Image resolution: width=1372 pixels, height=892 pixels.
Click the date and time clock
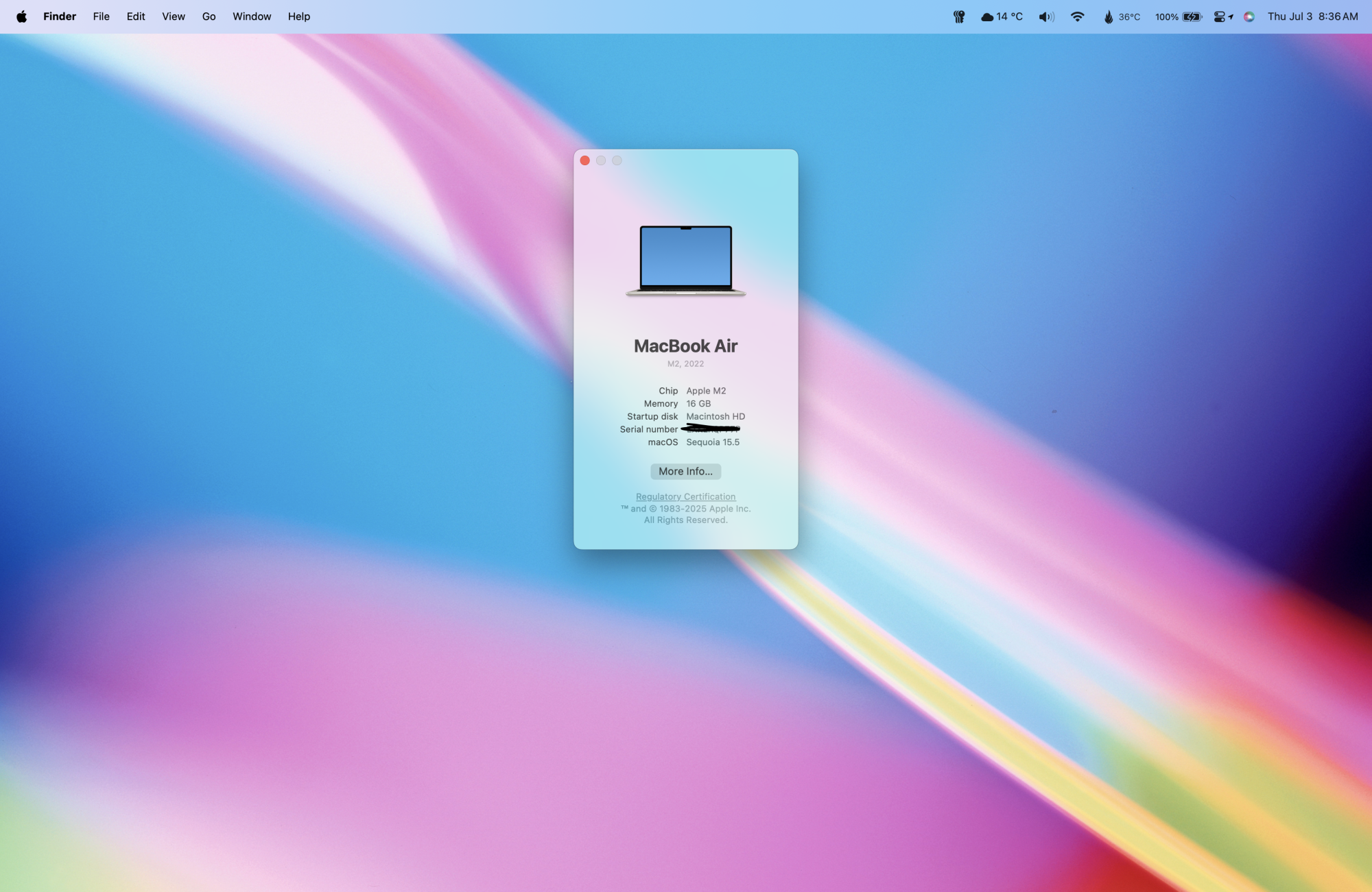[1312, 16]
